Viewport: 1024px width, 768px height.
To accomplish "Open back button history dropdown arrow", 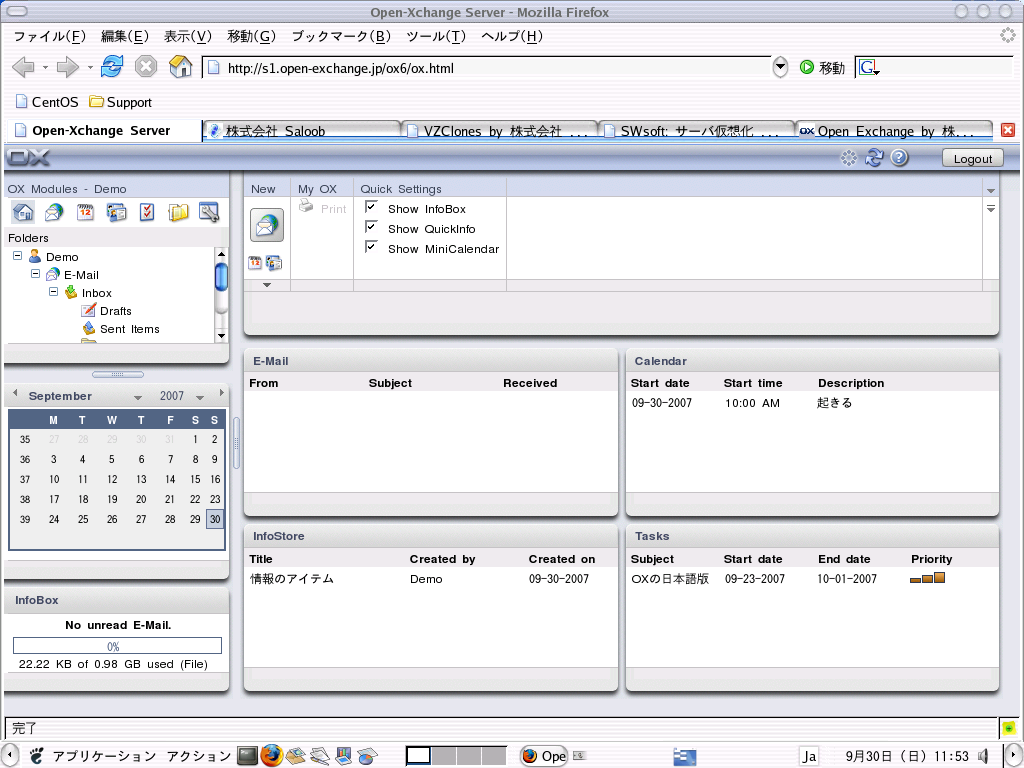I will point(45,67).
